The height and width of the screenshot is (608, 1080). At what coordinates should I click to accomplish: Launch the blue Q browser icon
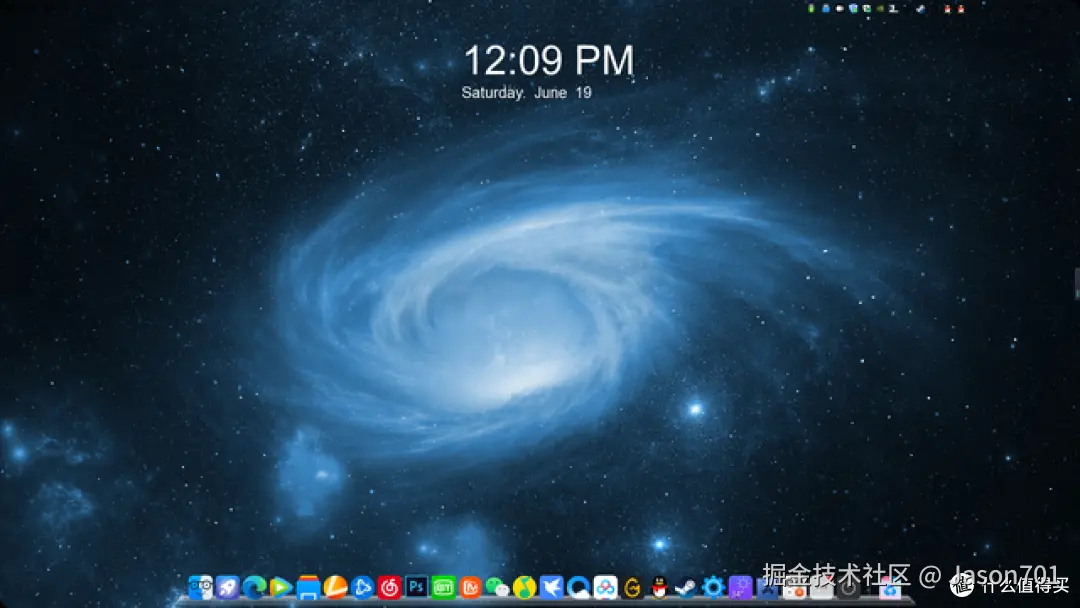click(x=578, y=587)
